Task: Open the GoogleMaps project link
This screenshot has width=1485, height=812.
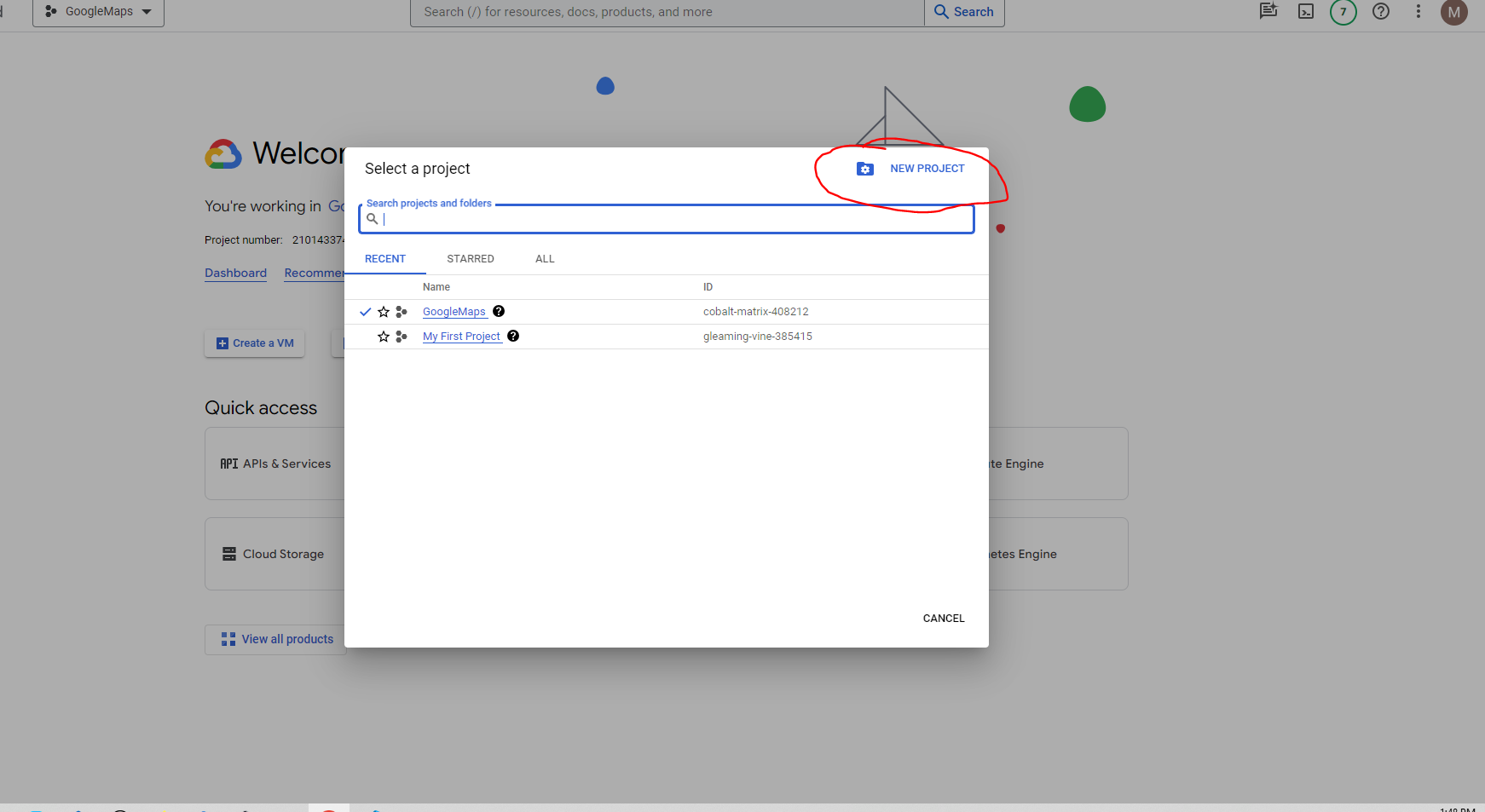Action: point(454,312)
